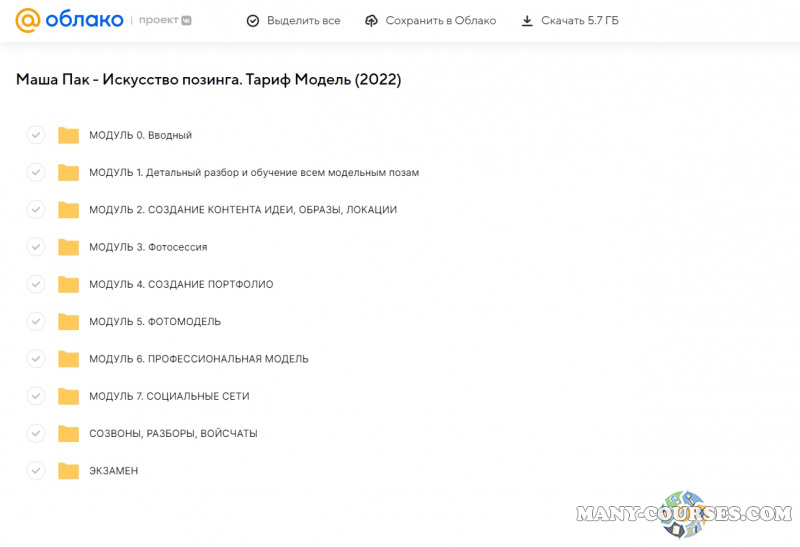Click folder icon of ЭКЗАМЕН
This screenshot has height=547, width=800.
pyautogui.click(x=68, y=471)
